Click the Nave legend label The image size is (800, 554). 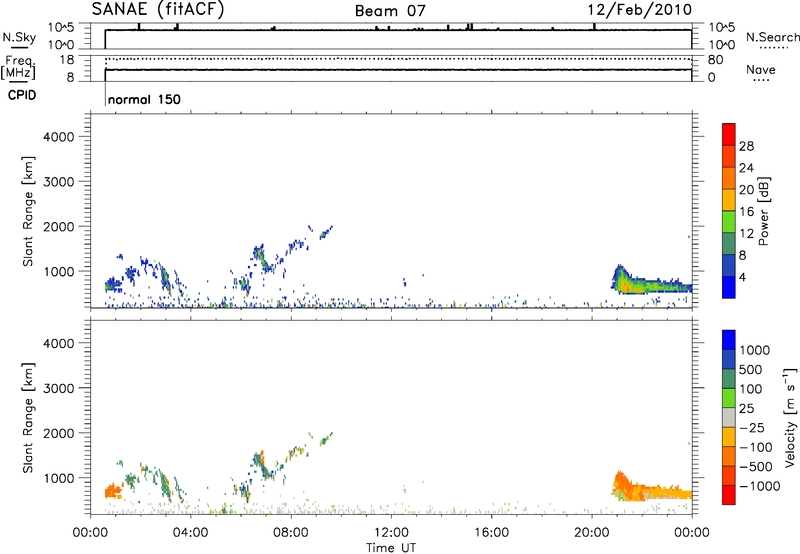click(761, 69)
